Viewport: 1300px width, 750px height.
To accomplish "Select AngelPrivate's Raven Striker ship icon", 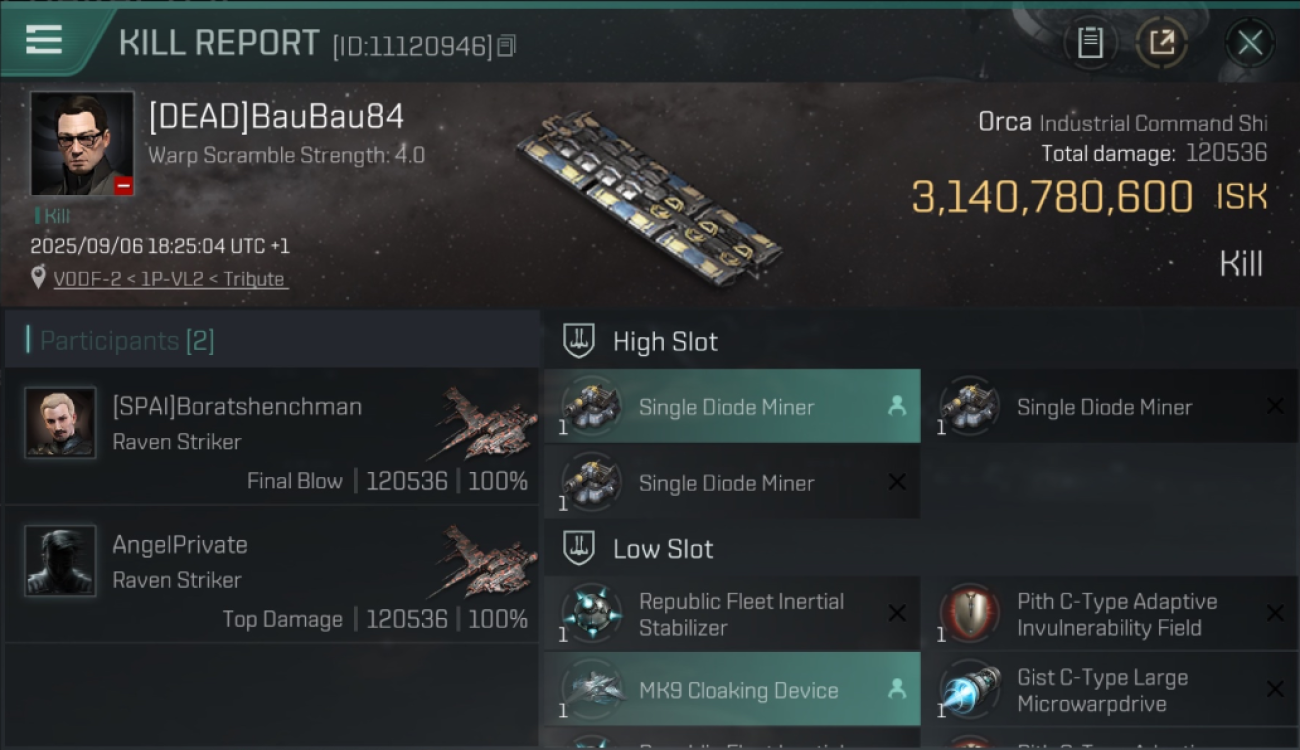I will click(485, 561).
